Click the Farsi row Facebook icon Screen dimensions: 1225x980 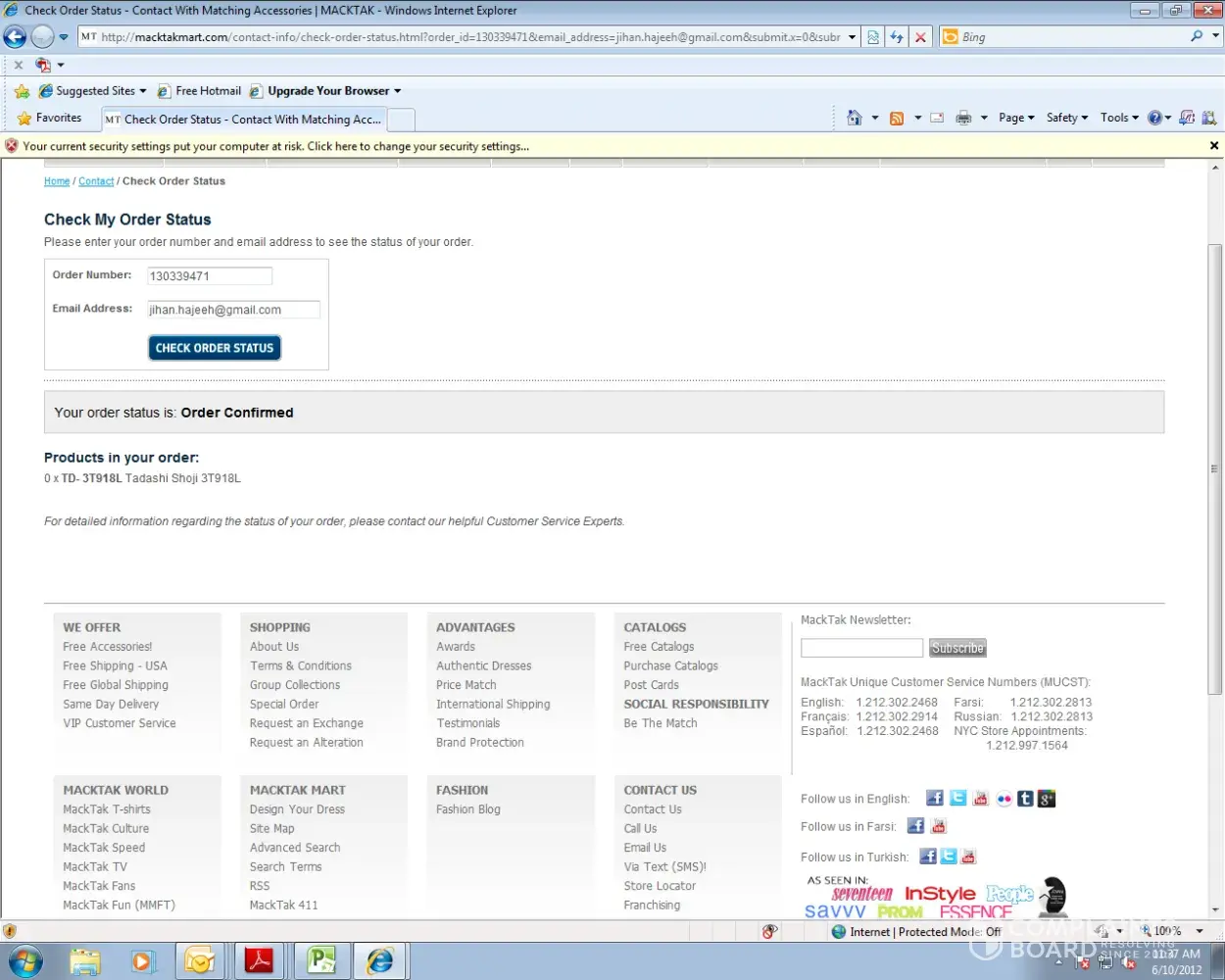tap(915, 826)
